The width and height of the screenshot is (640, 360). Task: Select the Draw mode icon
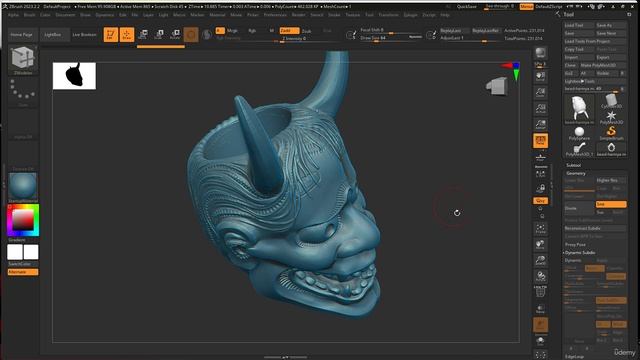(x=127, y=35)
